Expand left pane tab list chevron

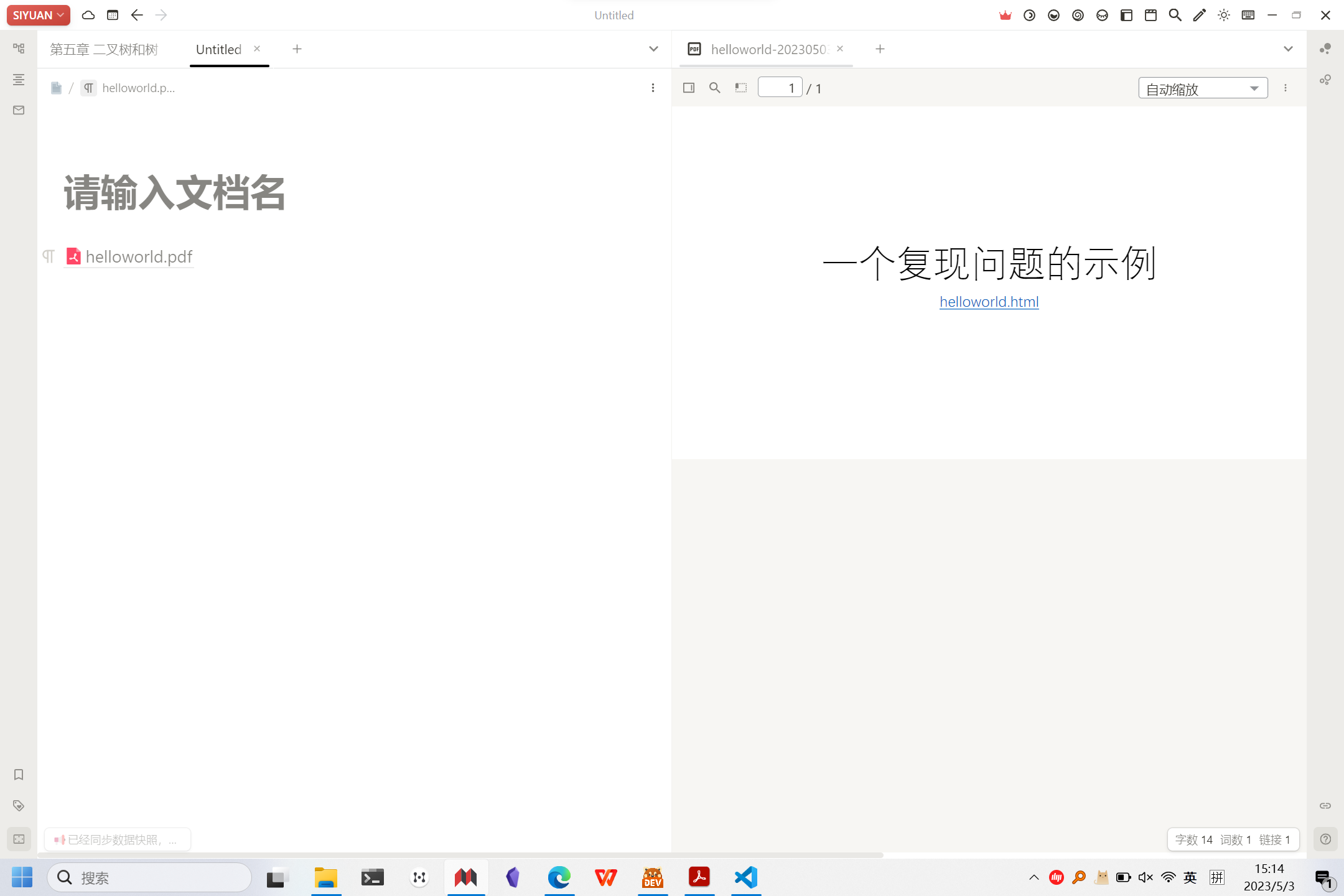tap(653, 49)
